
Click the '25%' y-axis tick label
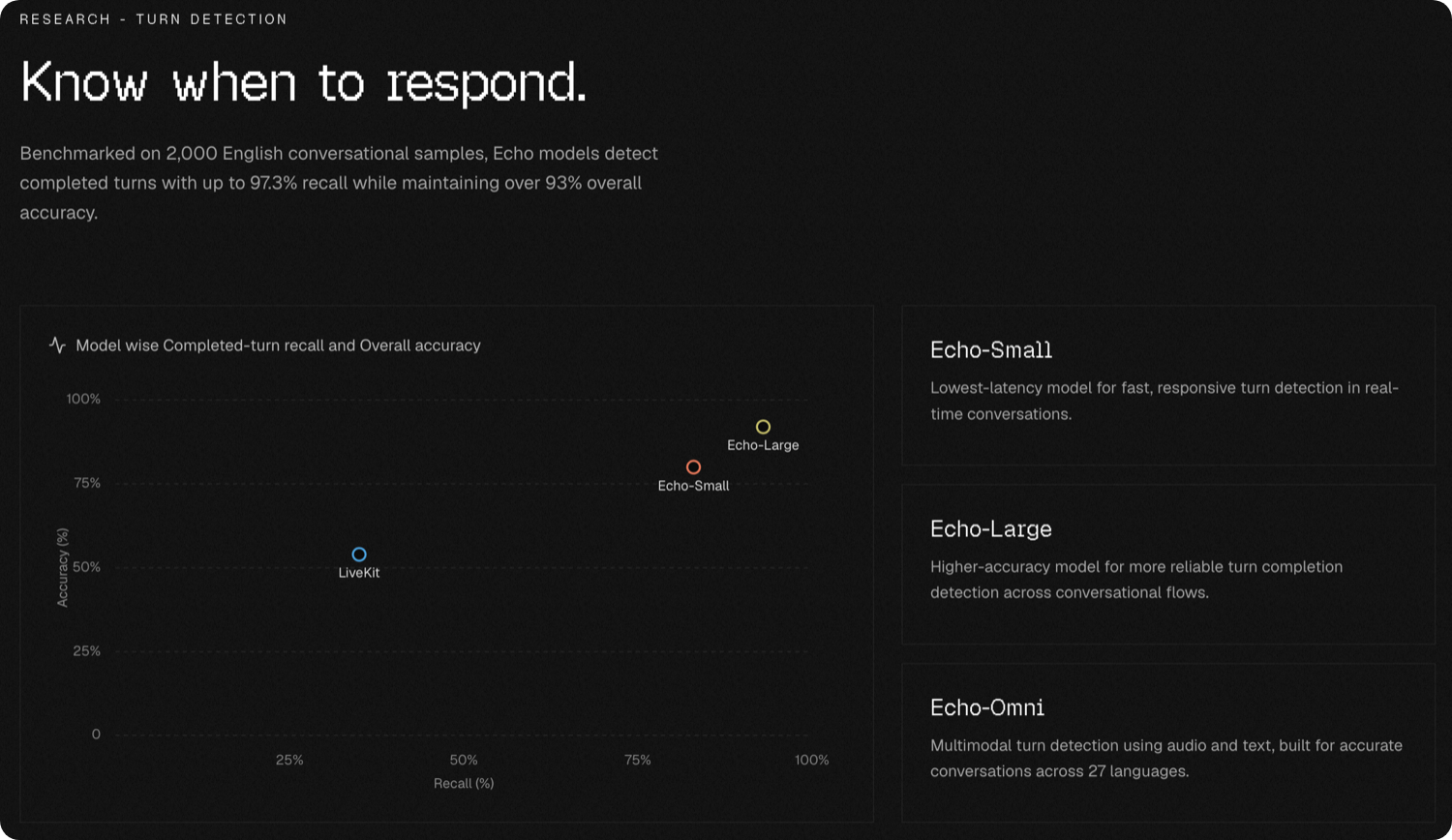coord(87,651)
